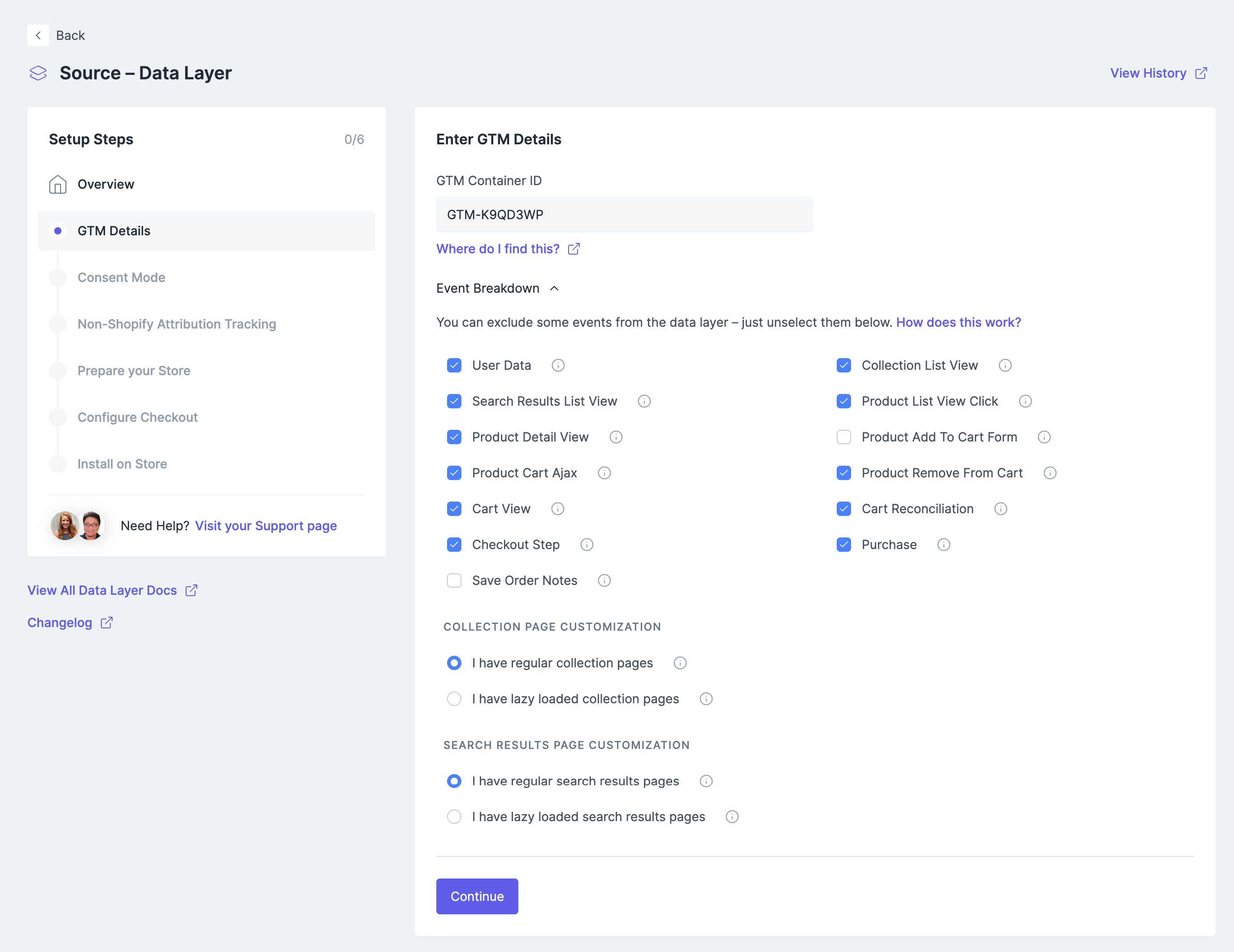This screenshot has height=952, width=1234.
Task: Click the Overview home icon in Setup Steps
Action: [x=58, y=184]
